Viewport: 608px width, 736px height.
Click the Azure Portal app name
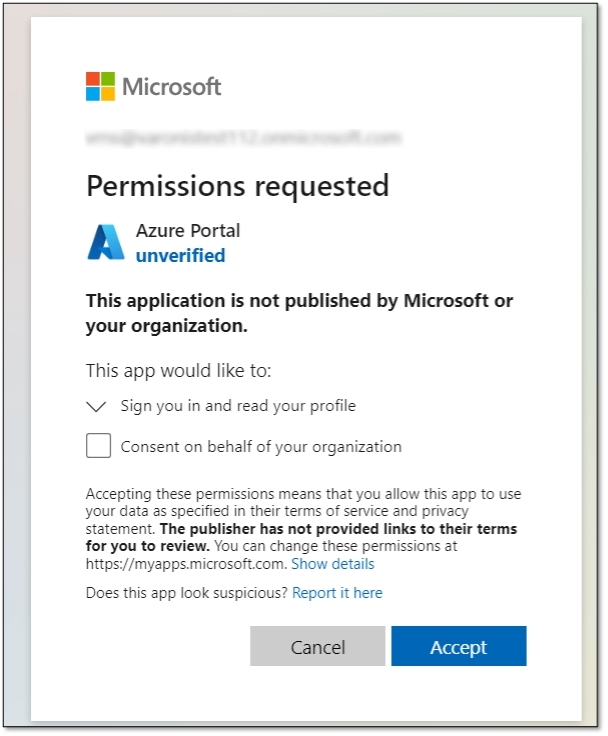click(188, 231)
